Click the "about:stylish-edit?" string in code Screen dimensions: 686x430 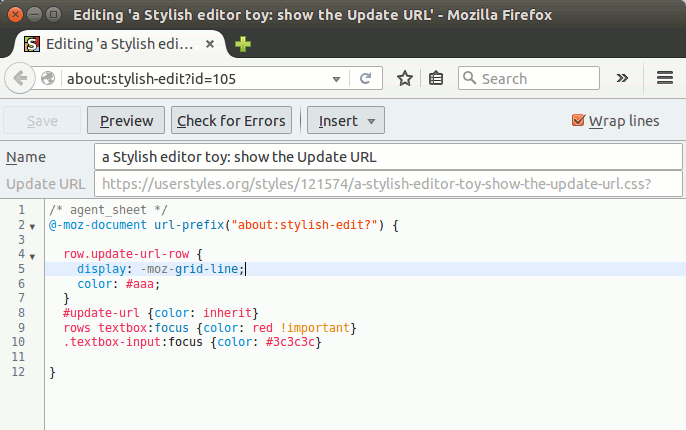click(x=304, y=225)
